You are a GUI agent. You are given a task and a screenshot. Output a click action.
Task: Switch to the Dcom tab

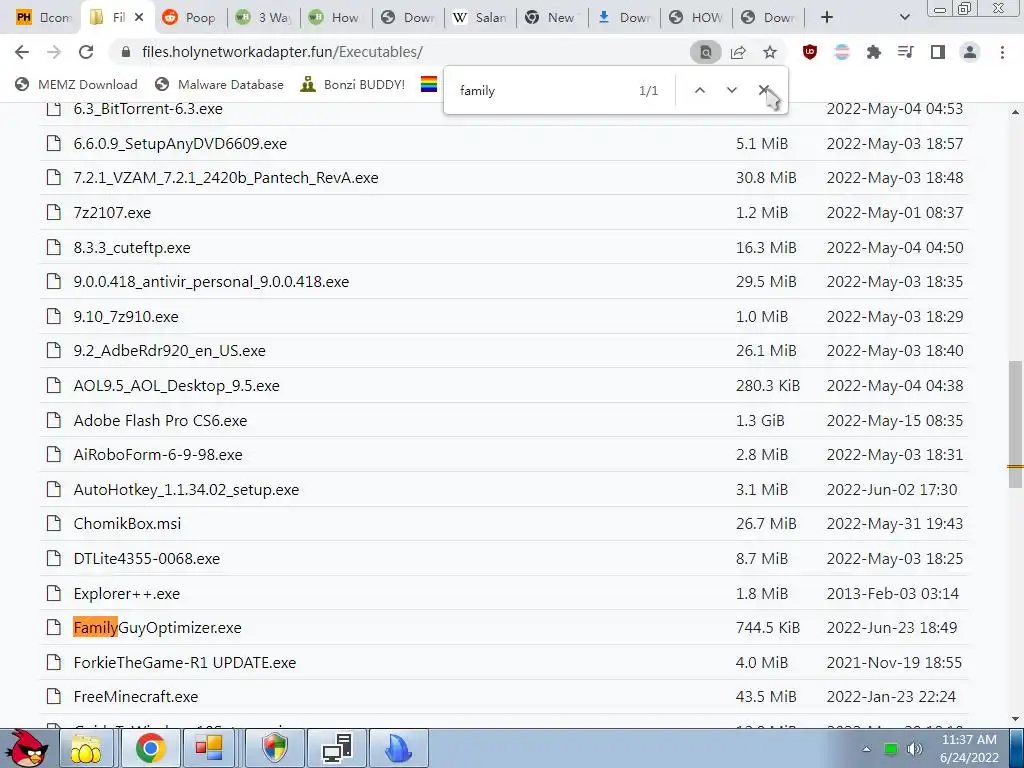pos(43,18)
